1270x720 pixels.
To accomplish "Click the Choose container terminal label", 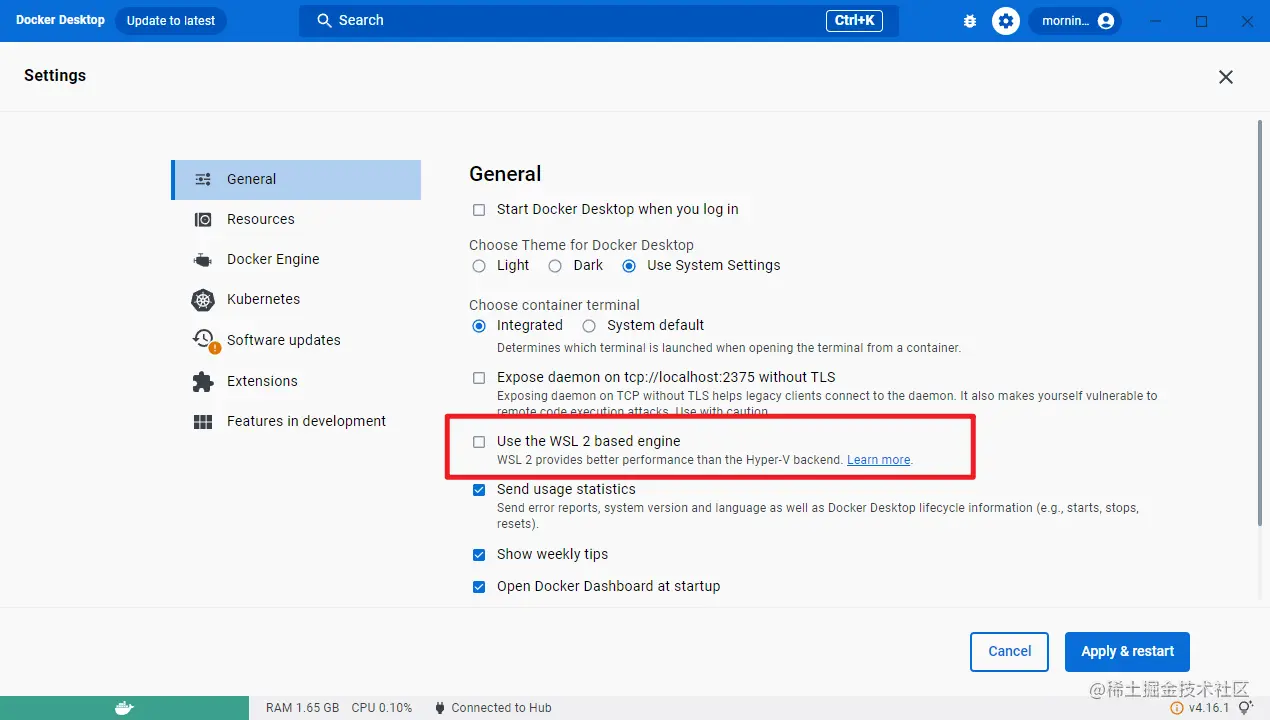I will (554, 305).
